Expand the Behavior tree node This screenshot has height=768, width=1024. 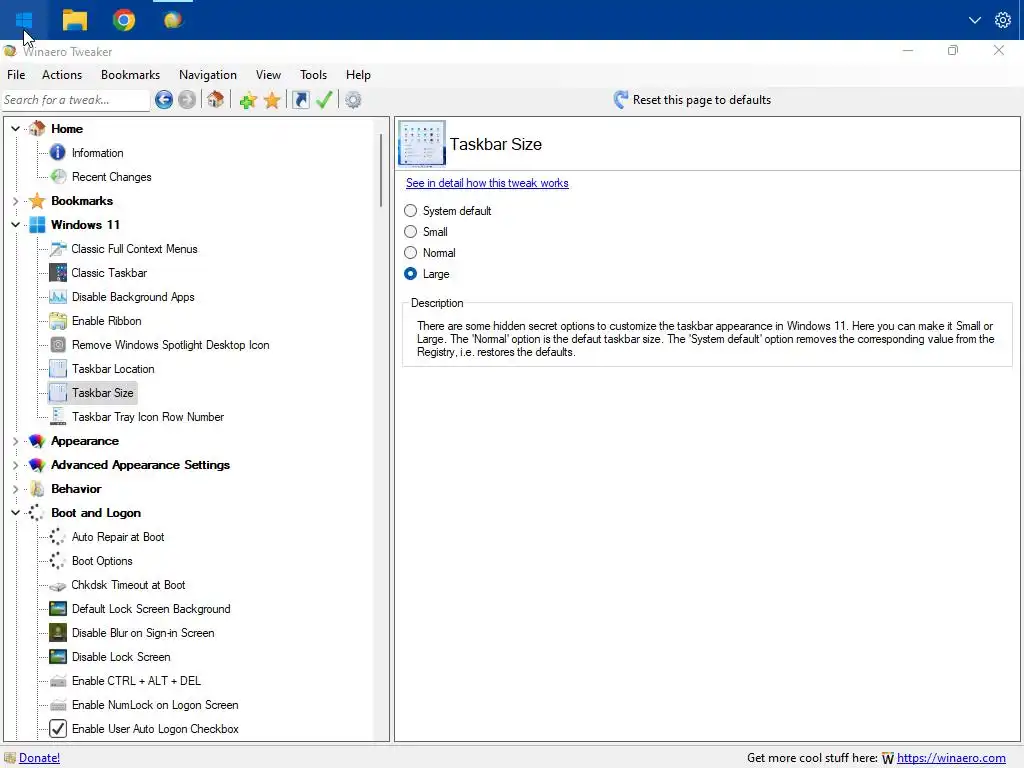(x=16, y=488)
